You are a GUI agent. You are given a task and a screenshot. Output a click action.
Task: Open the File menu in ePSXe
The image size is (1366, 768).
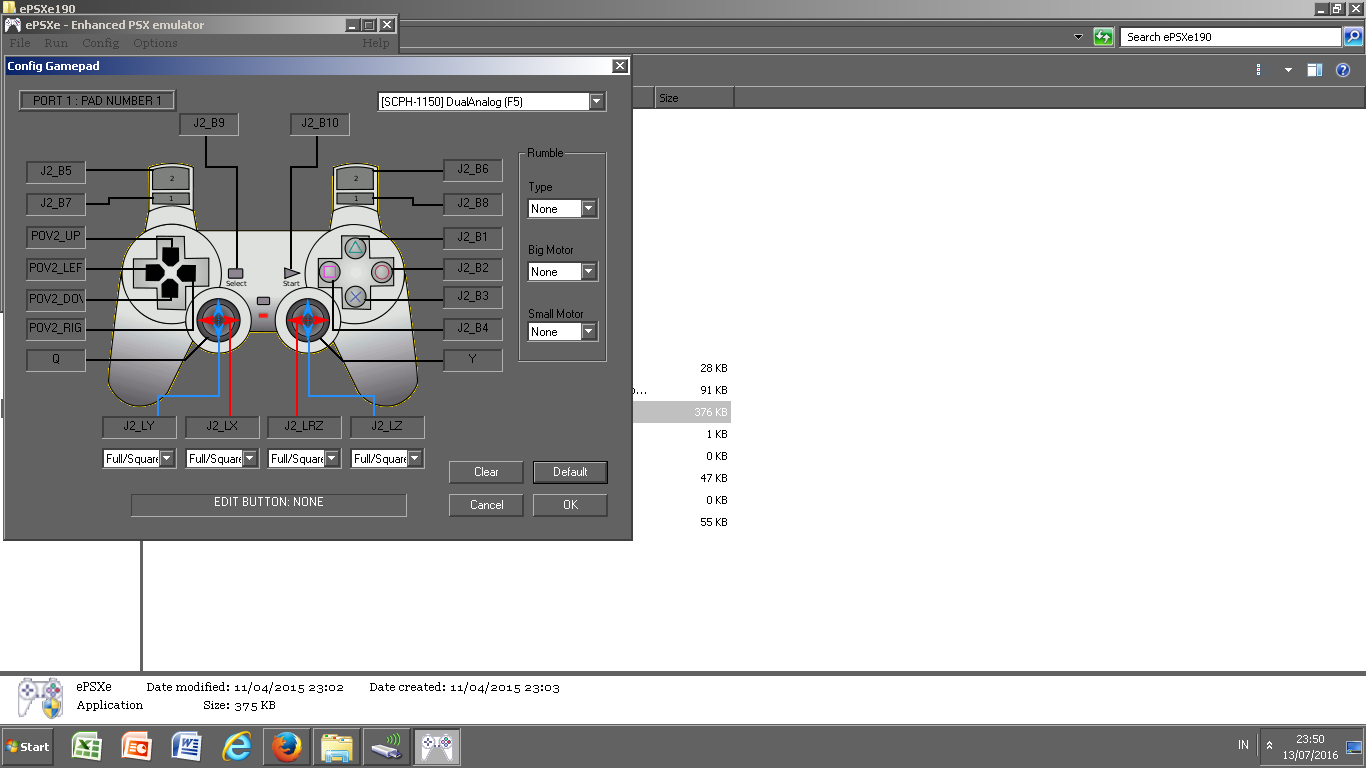point(19,43)
